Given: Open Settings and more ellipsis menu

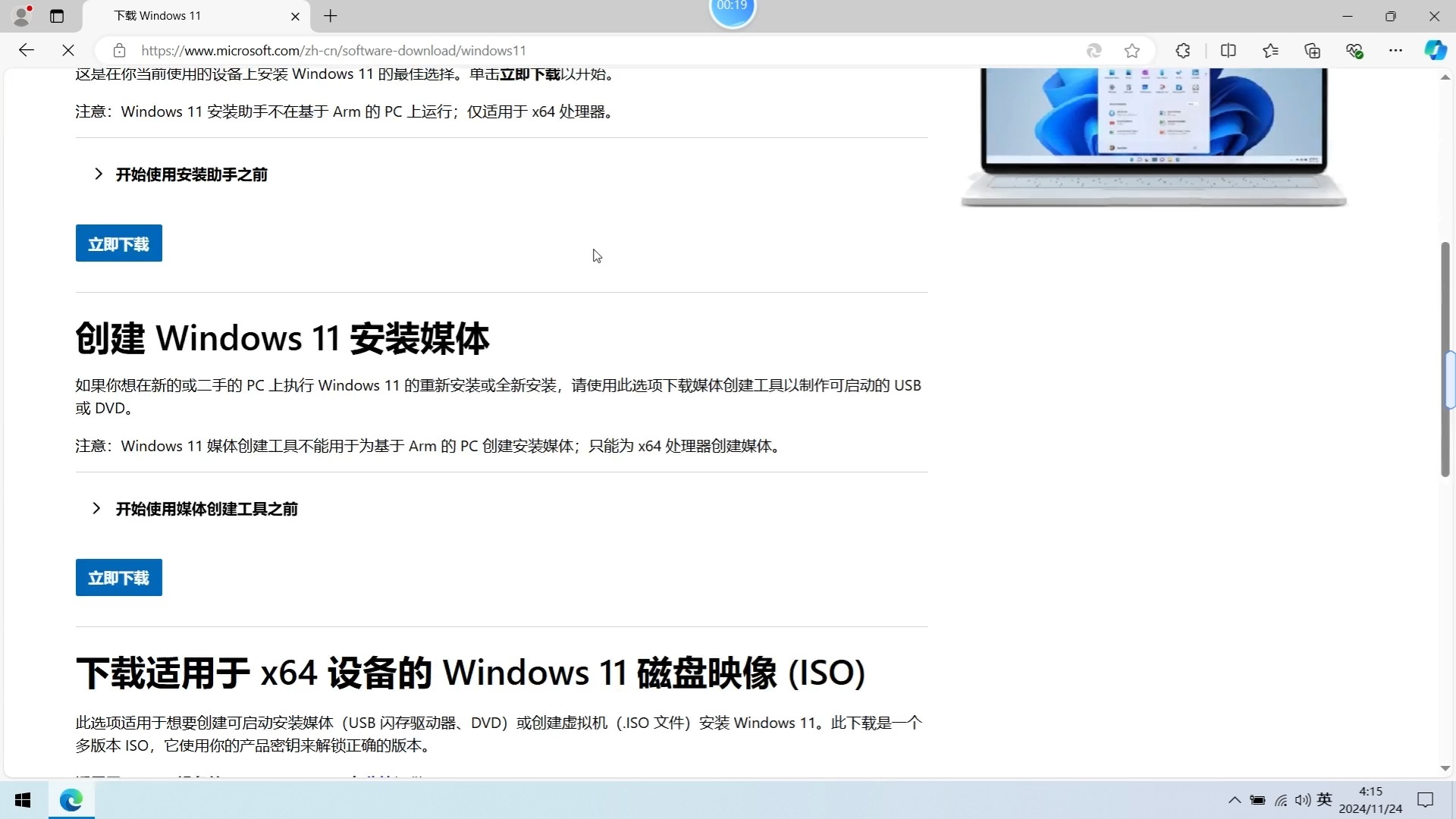Looking at the screenshot, I should 1395,51.
